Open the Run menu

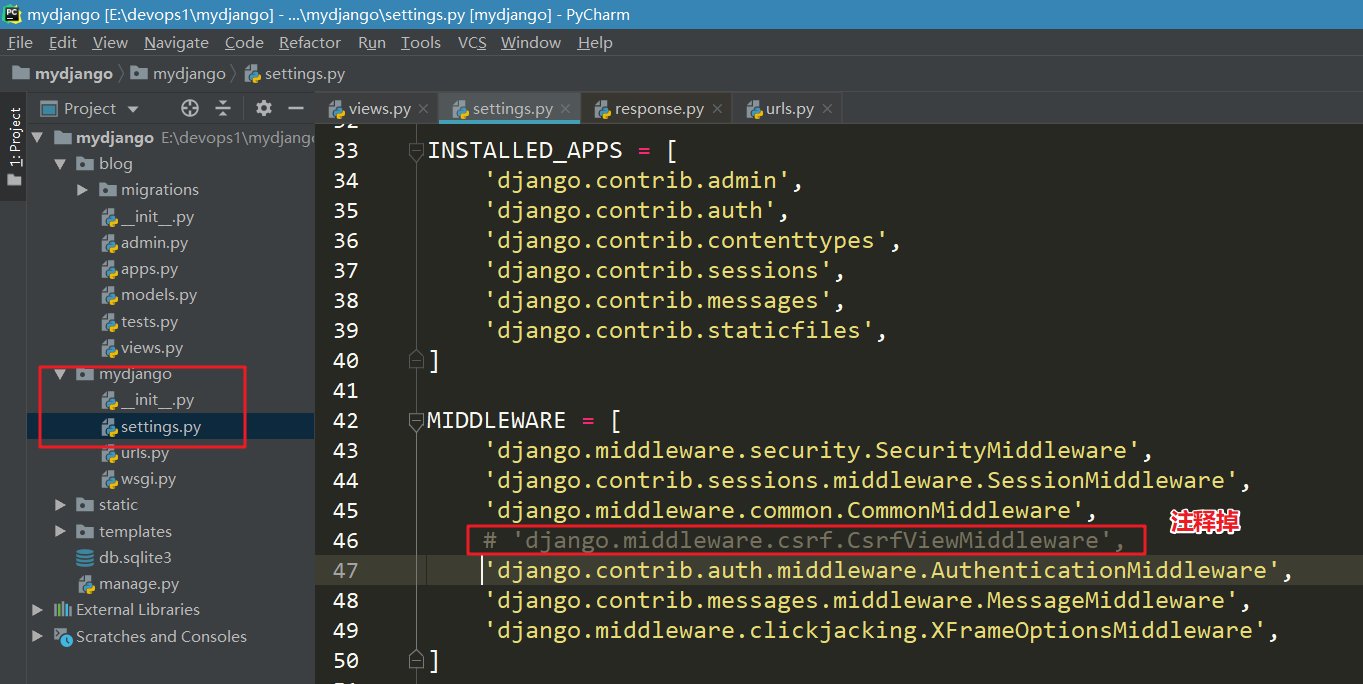click(372, 42)
